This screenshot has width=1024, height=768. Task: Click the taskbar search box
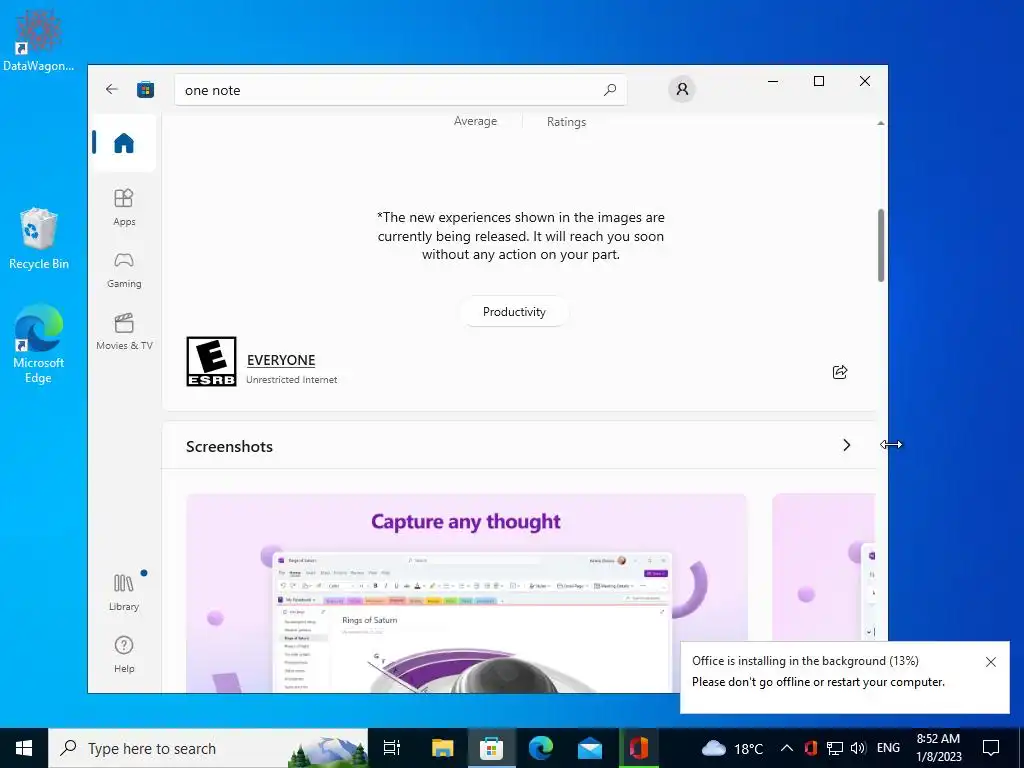[208, 748]
